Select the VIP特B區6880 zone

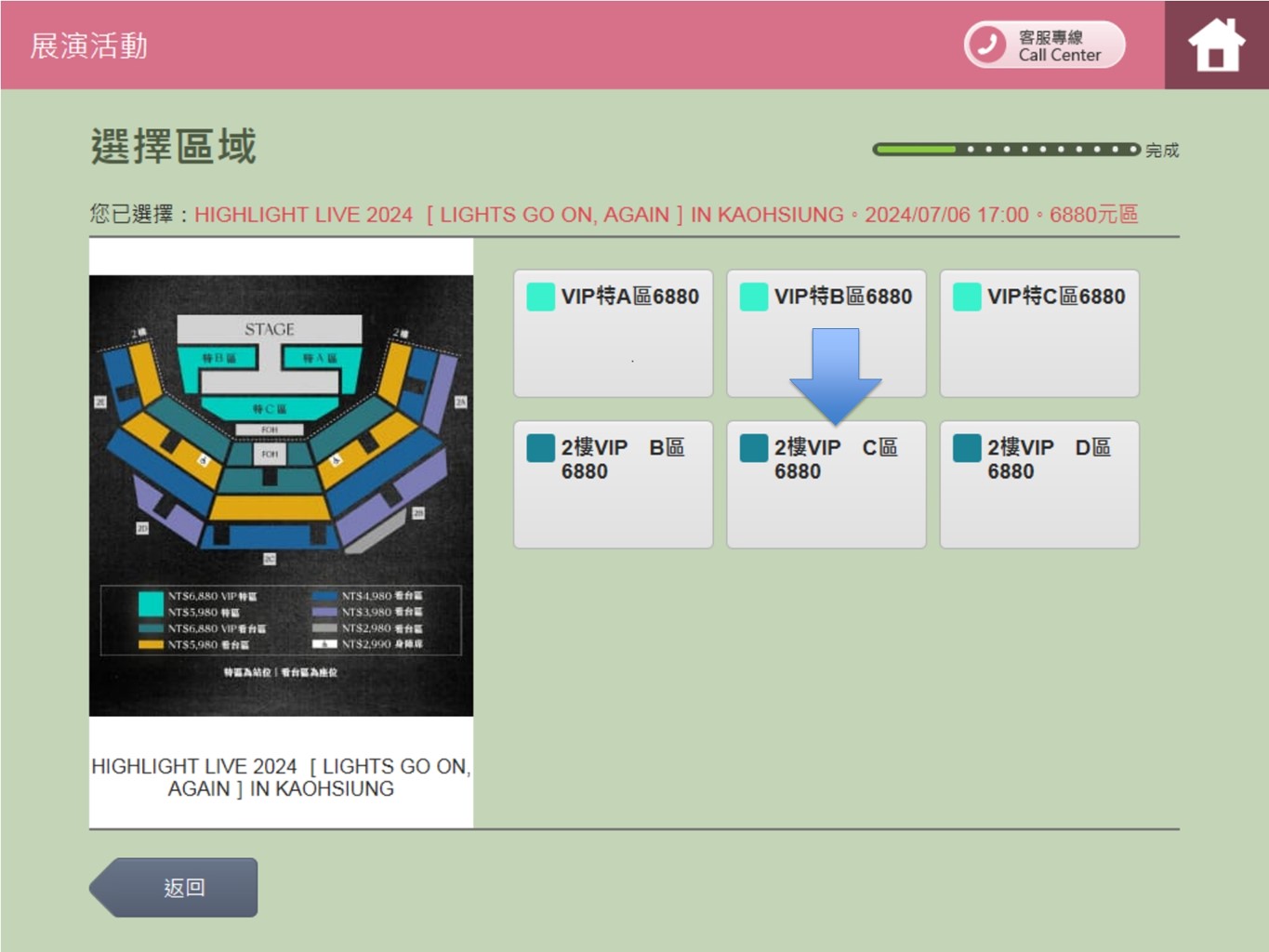click(x=826, y=333)
